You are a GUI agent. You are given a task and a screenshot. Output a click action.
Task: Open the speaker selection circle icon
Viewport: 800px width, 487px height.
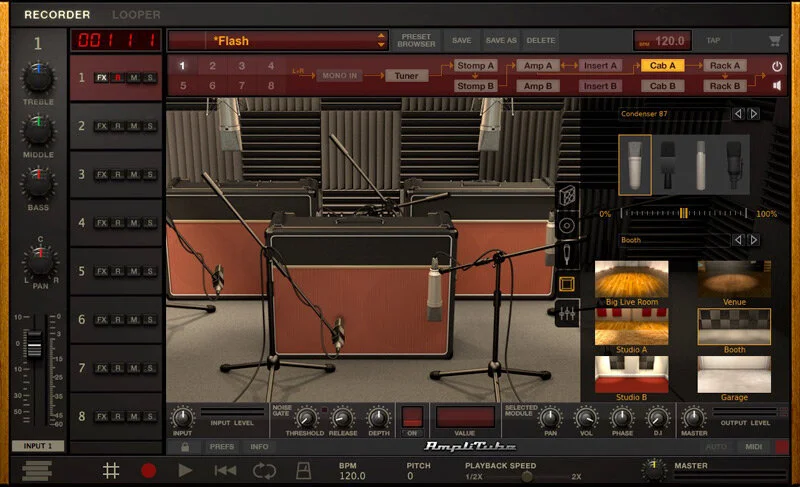pos(567,225)
